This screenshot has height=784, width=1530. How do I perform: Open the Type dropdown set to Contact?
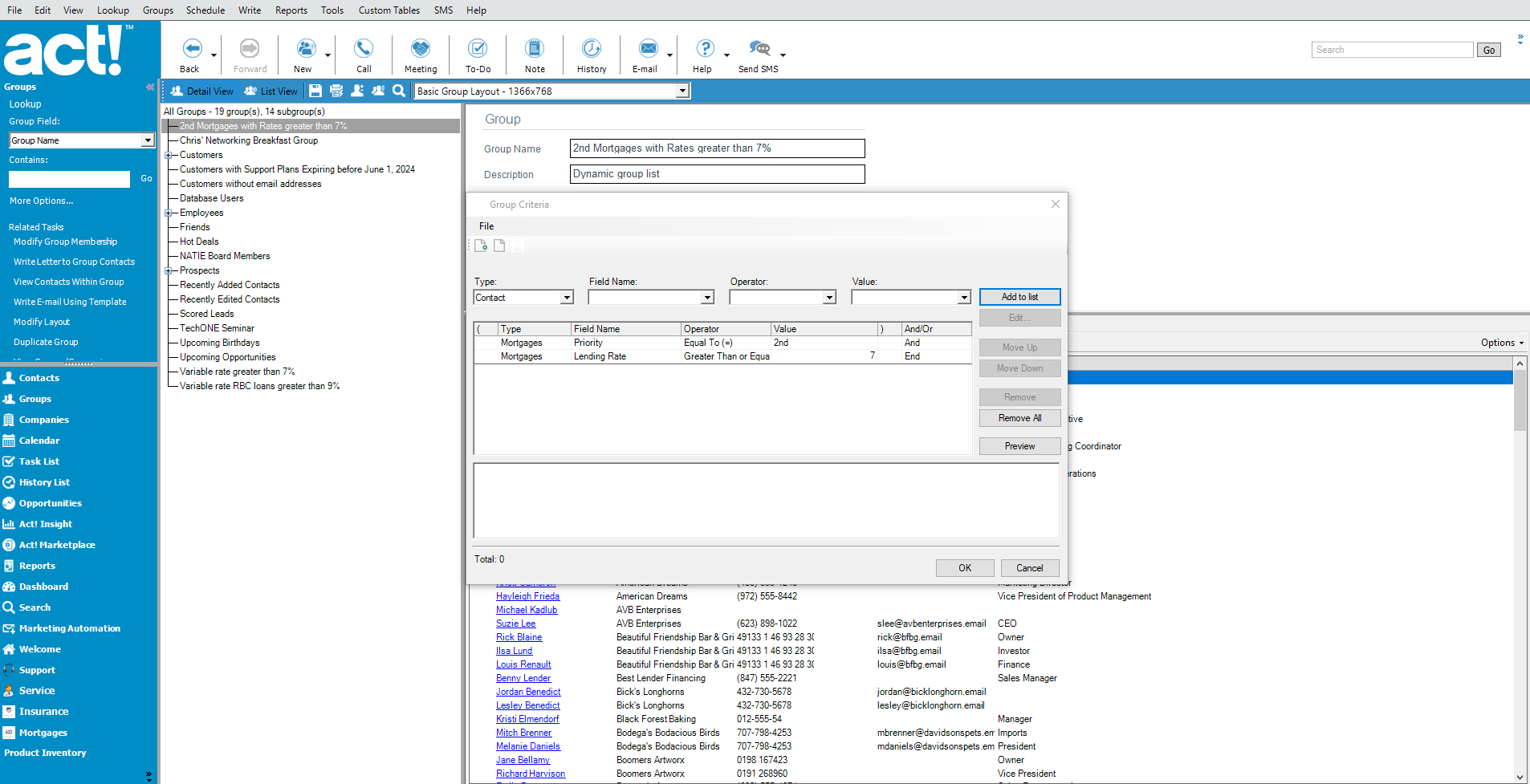[x=567, y=298]
